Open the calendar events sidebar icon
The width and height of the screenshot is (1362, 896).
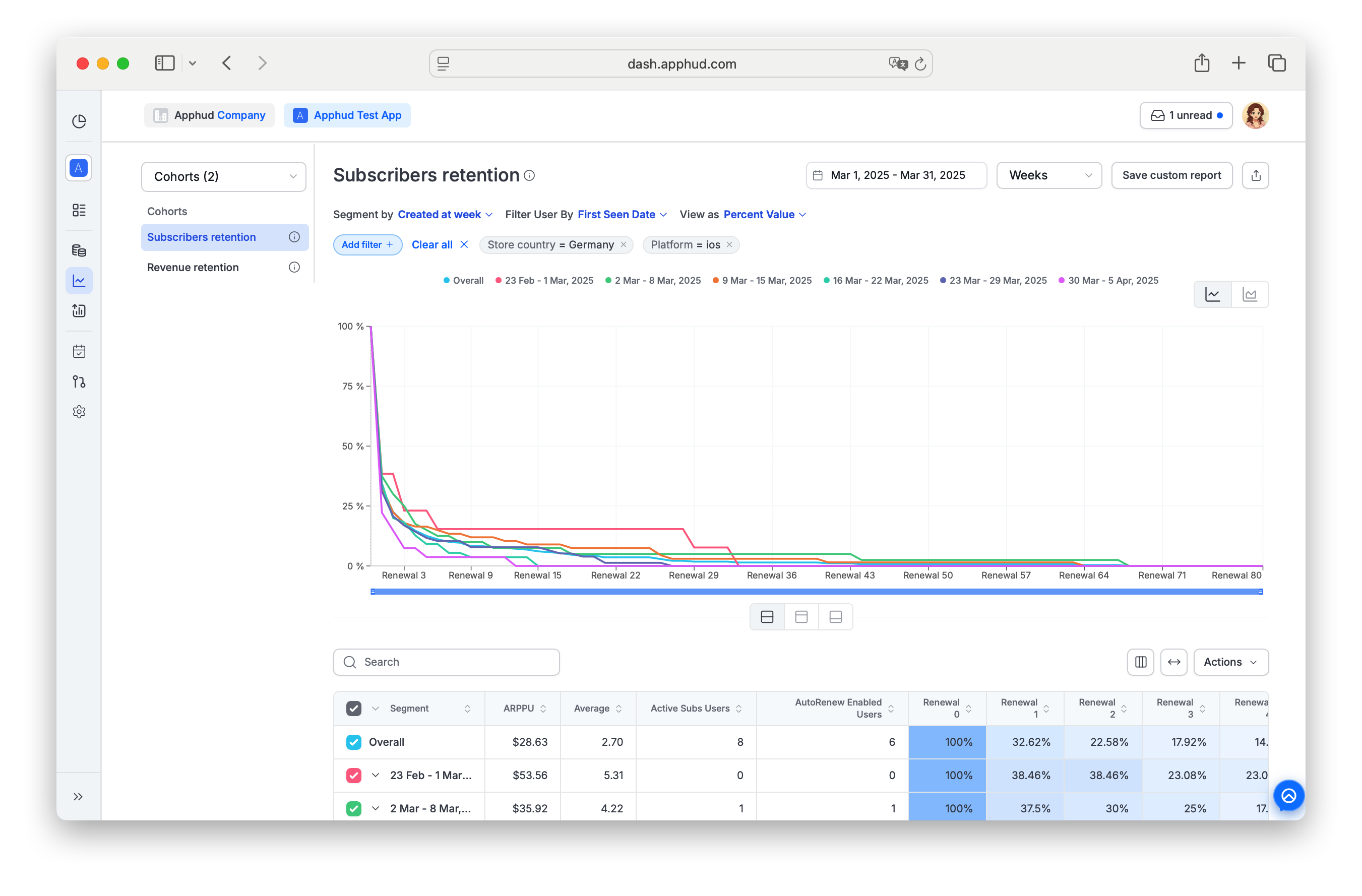(x=79, y=351)
